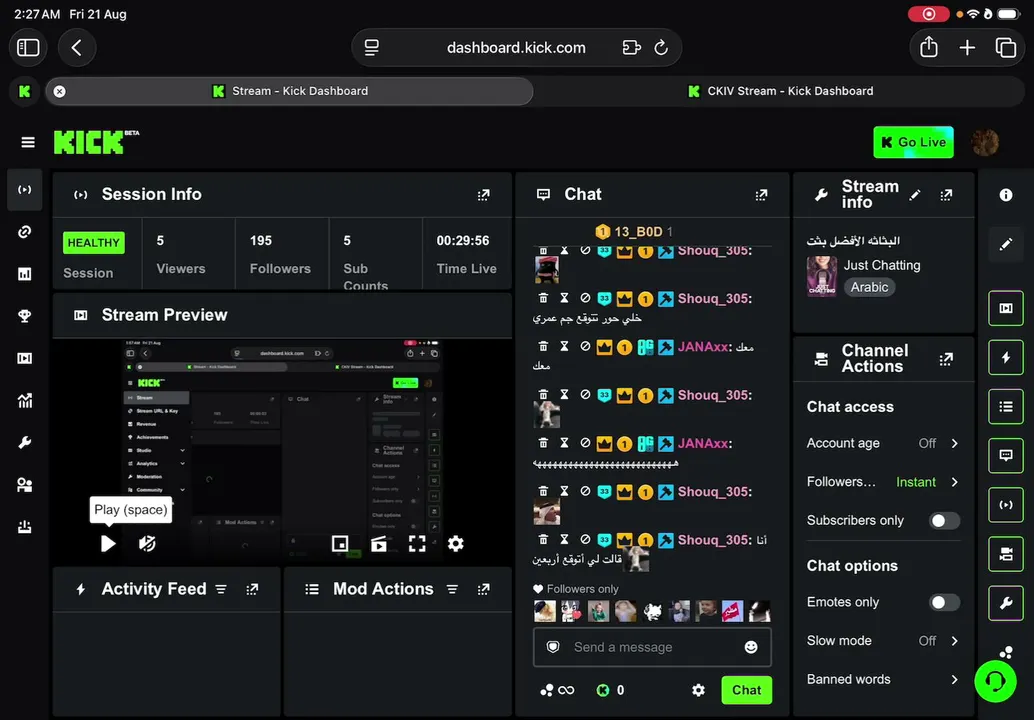
Task: Make the stream preview fullscreen
Action: [417, 544]
